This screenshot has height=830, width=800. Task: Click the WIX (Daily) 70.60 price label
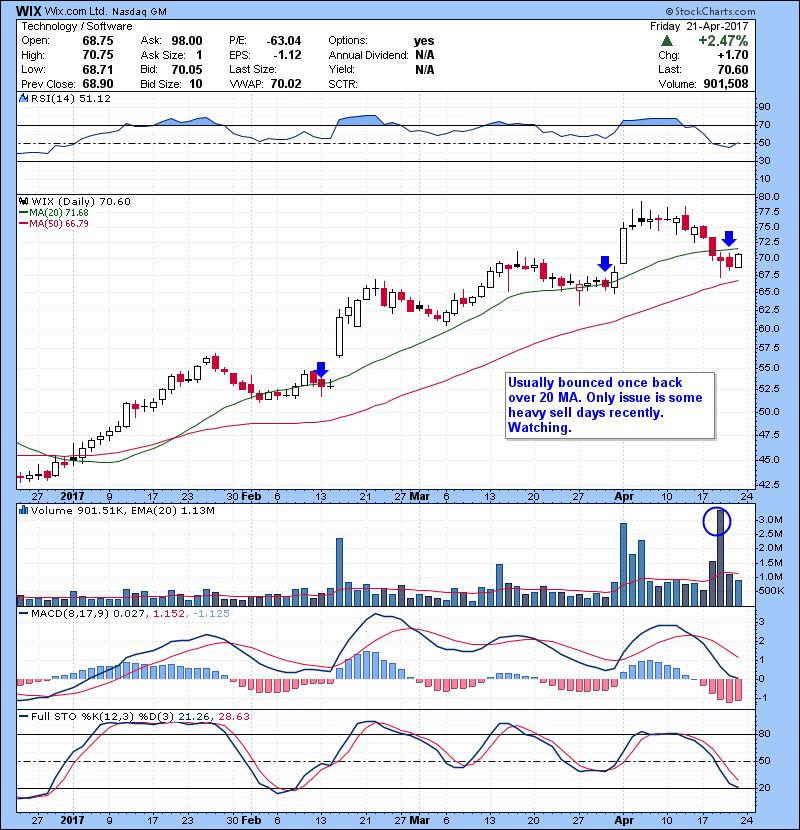(x=81, y=202)
